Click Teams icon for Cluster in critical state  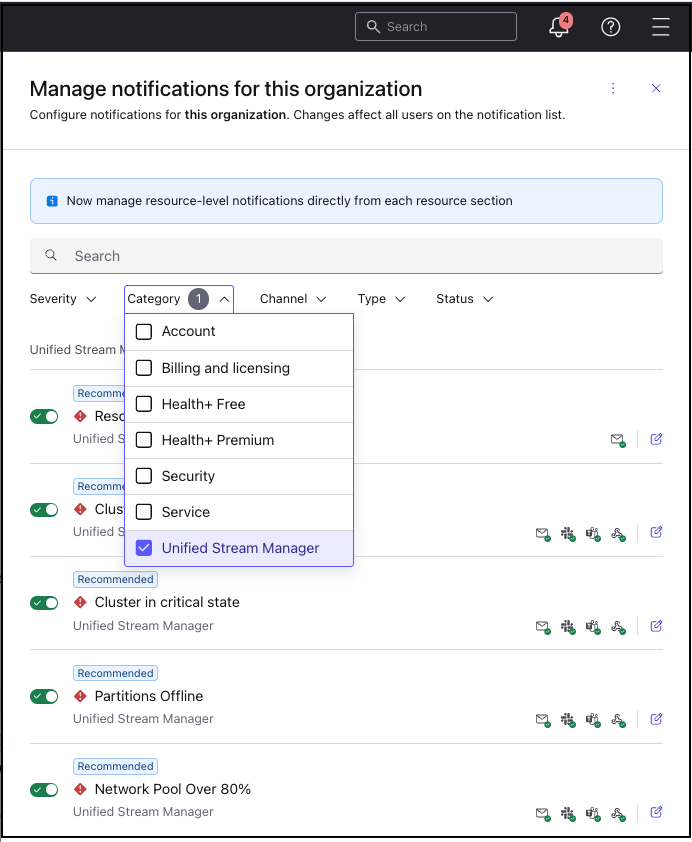(593, 626)
